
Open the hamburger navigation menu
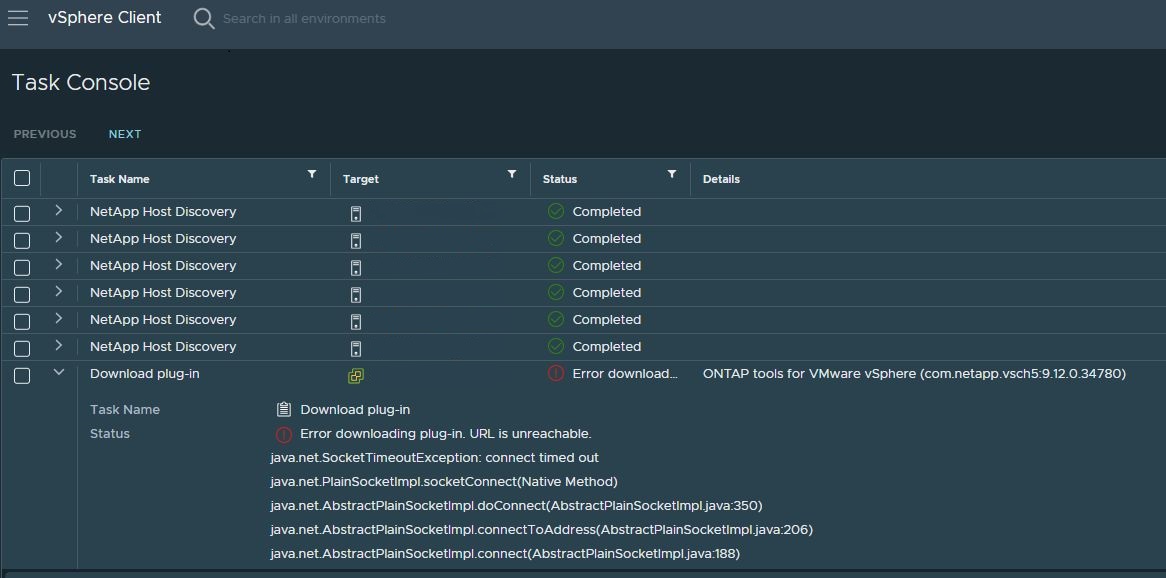coord(18,18)
